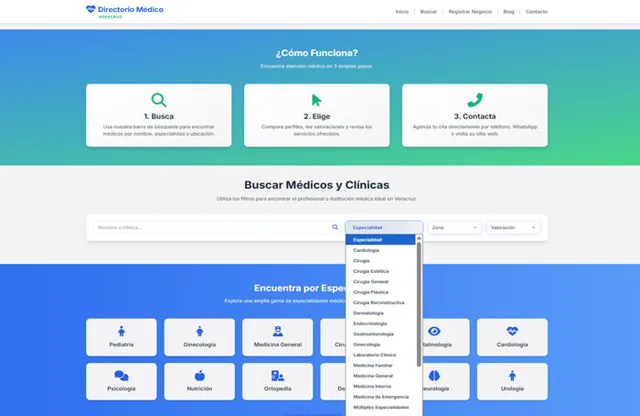Click the 2. Elige card title
The width and height of the screenshot is (640, 416).
[317, 116]
